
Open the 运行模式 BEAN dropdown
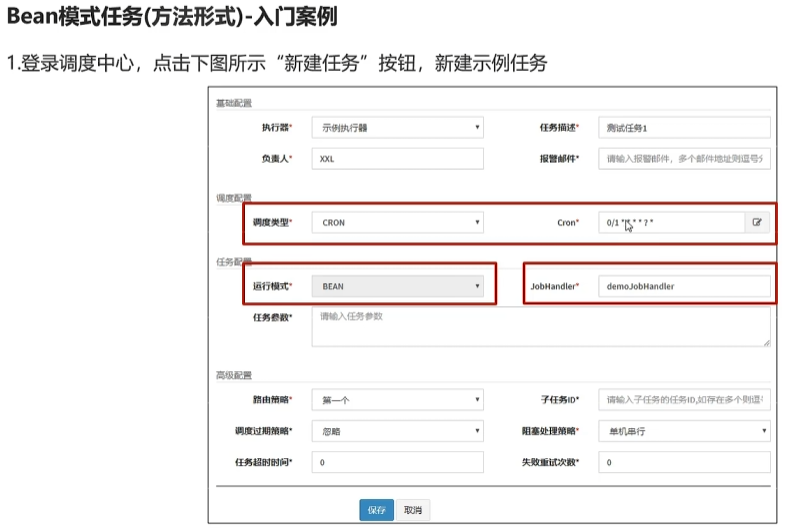pyautogui.click(x=397, y=286)
